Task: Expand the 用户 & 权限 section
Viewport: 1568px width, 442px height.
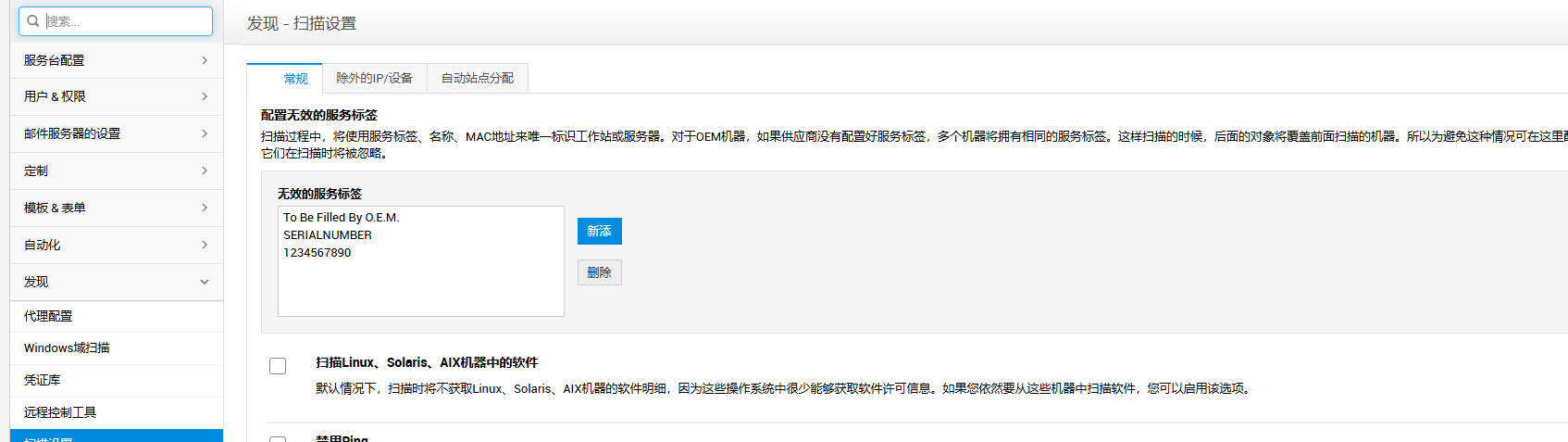Action: pos(116,96)
